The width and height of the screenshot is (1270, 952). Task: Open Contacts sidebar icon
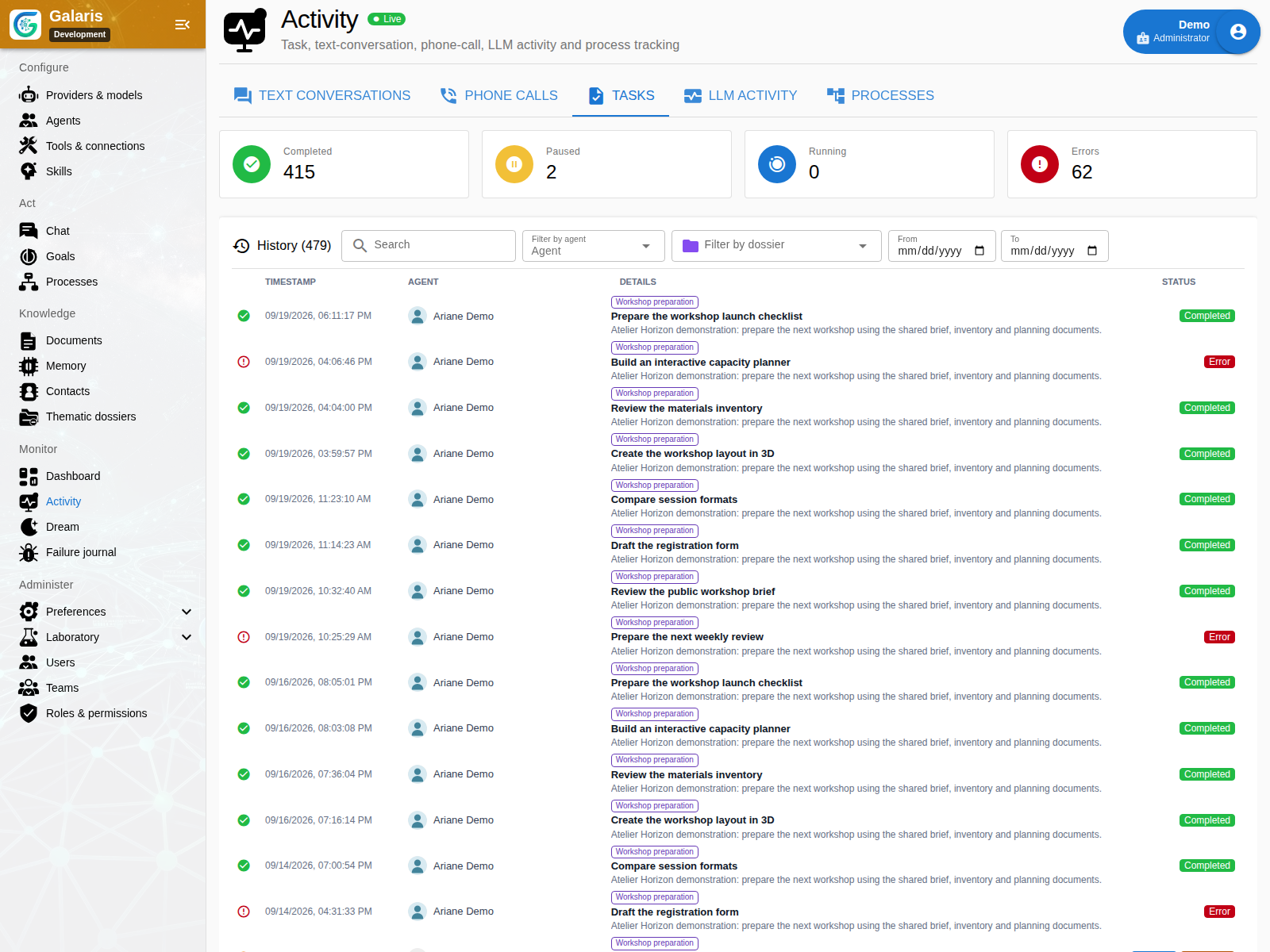(x=29, y=391)
